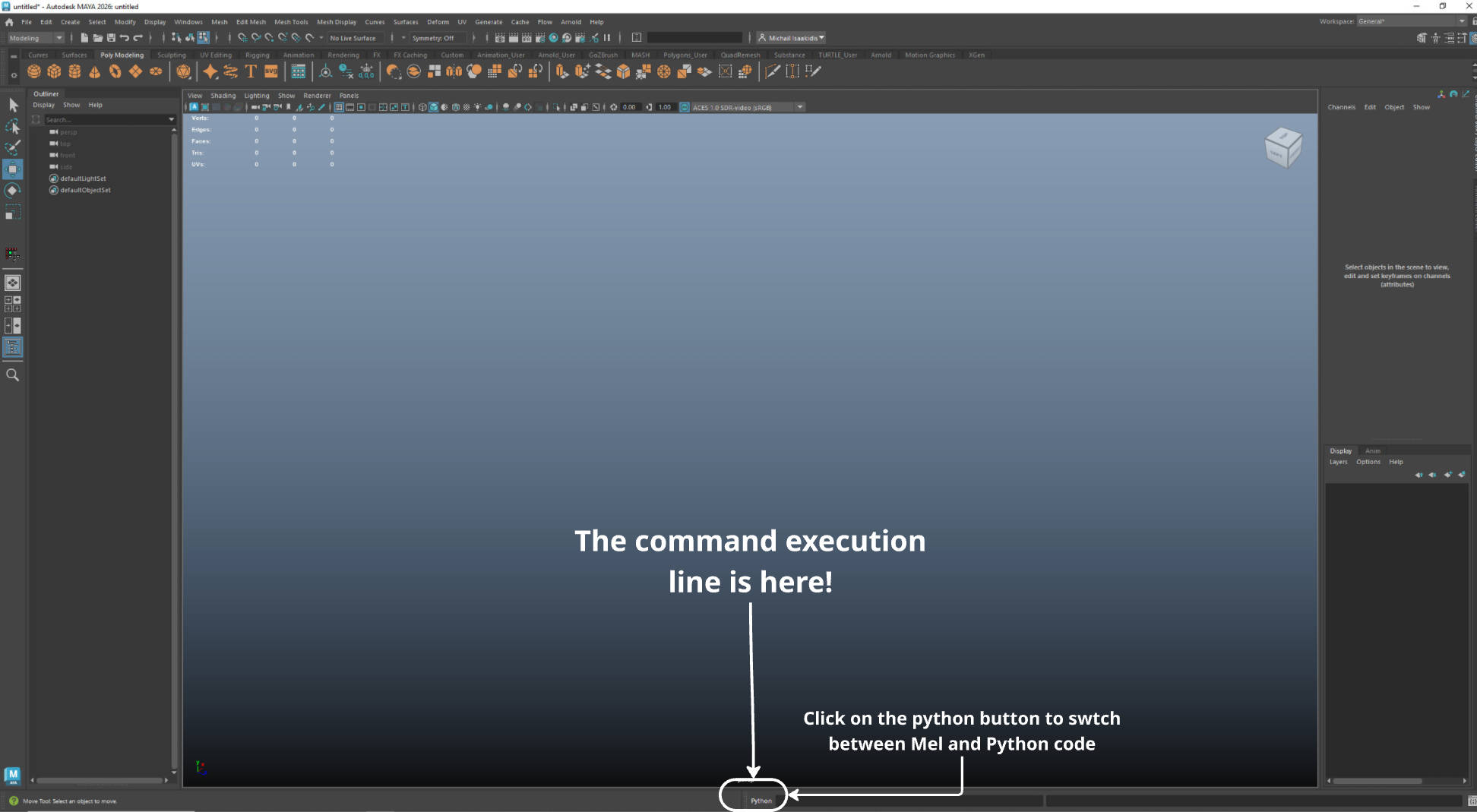1477x812 pixels.
Task: Click the Polygon Sphere shelf icon
Action: point(33,71)
